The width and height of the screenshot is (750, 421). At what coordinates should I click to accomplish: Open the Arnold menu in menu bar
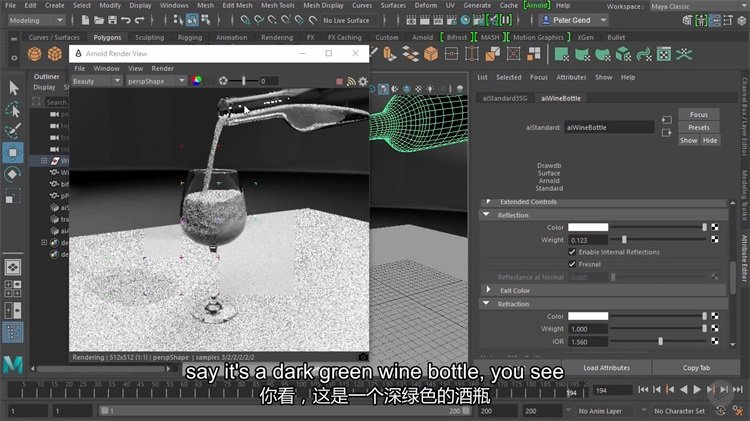[536, 5]
